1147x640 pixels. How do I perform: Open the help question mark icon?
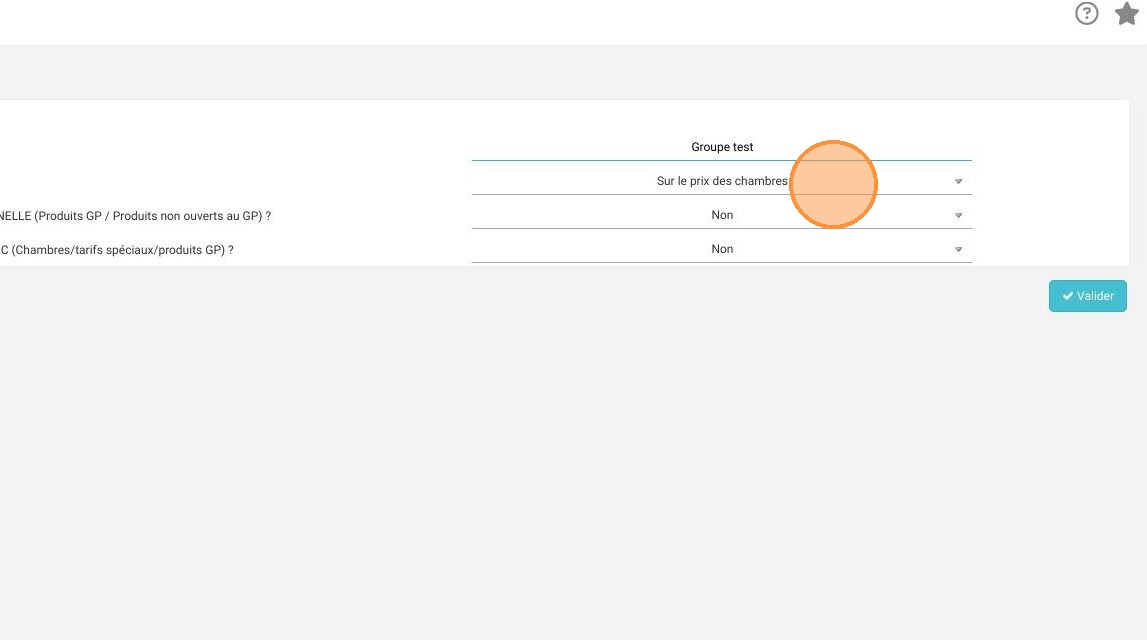[x=1086, y=13]
